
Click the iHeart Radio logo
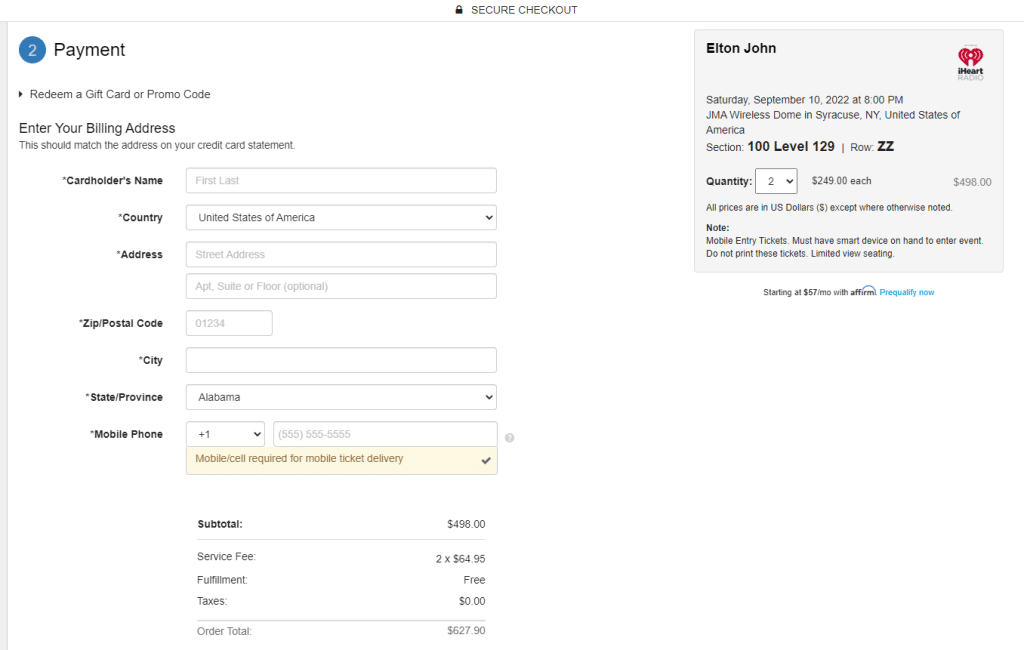(970, 61)
